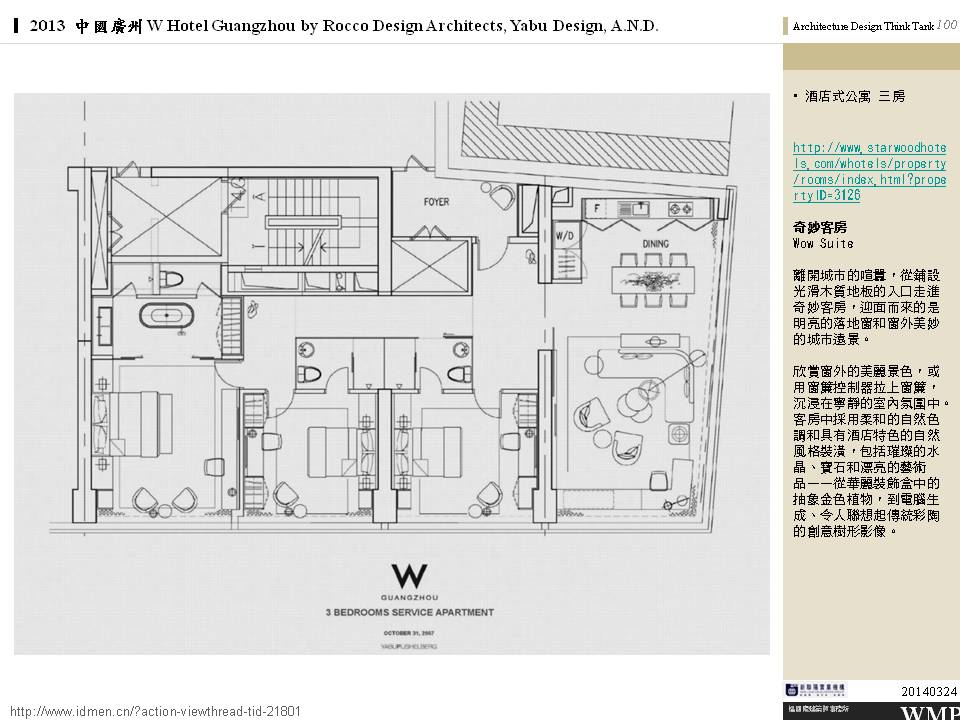This screenshot has width=960, height=720.
Task: Open the starwoodhotels.com hyperlink in sidebar
Action: [869, 171]
